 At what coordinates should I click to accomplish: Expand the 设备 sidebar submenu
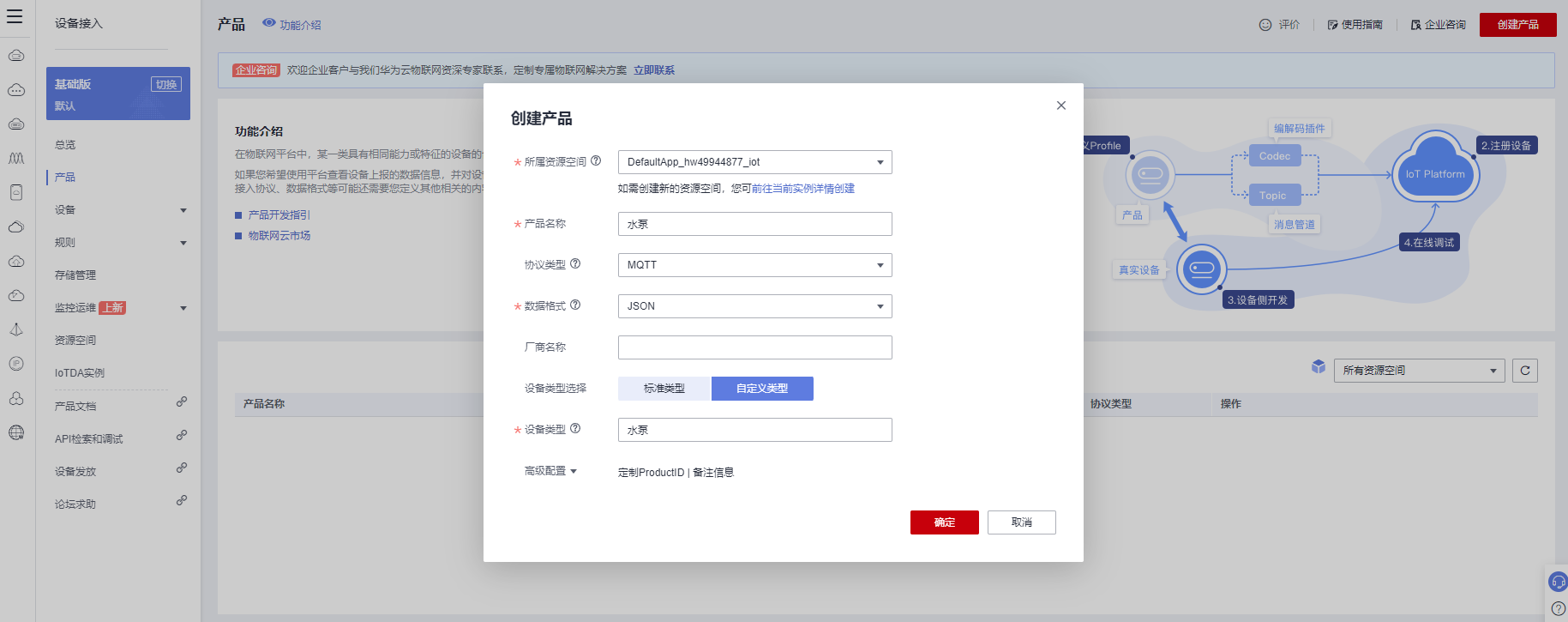point(183,210)
